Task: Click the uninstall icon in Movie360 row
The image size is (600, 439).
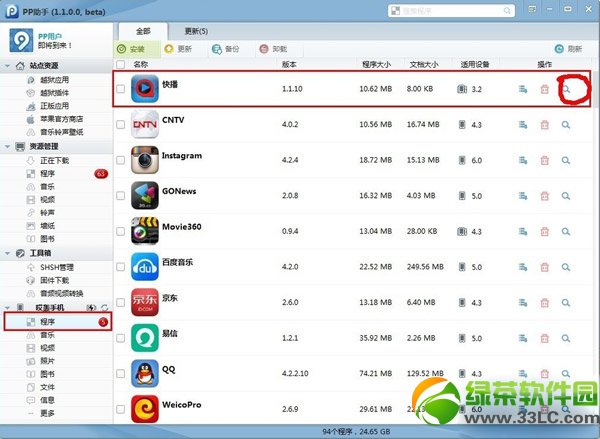Action: (545, 232)
